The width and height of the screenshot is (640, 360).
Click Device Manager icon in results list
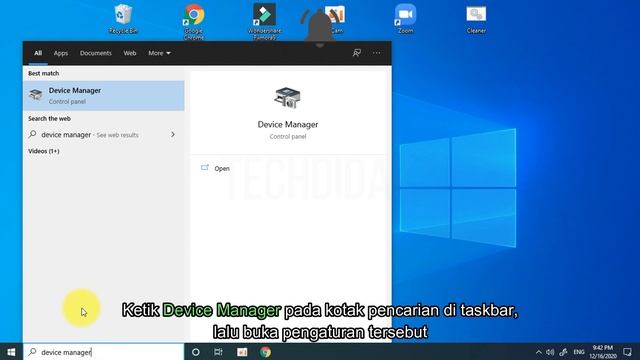click(36, 95)
